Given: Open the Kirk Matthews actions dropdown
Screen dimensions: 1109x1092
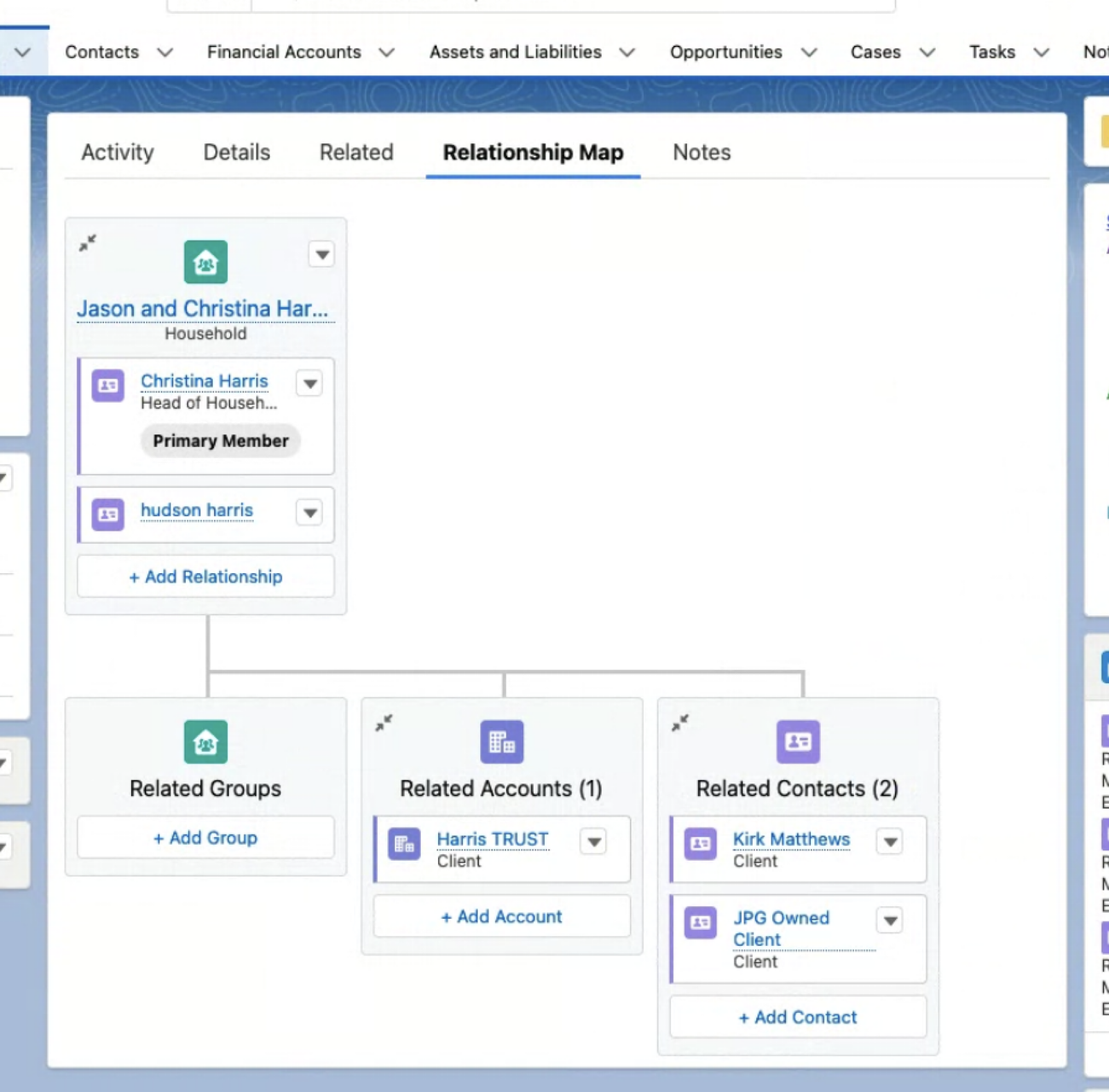Looking at the screenshot, I should (x=890, y=842).
